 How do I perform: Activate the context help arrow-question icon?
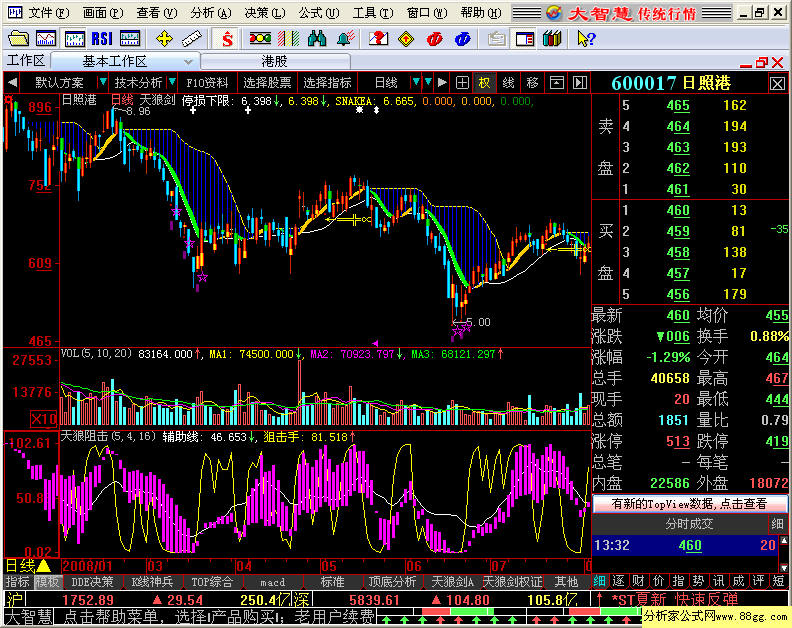point(586,38)
